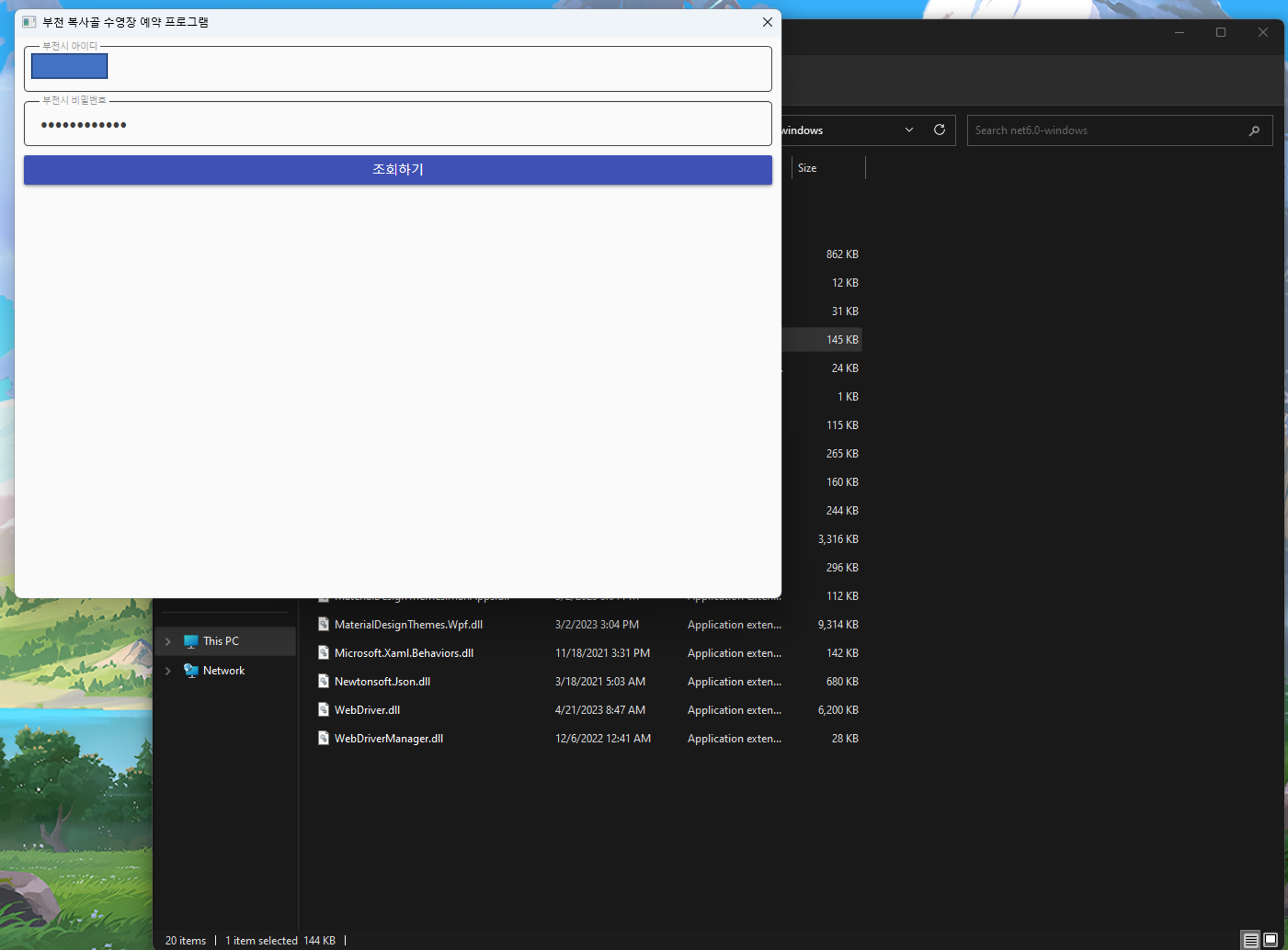Switch to details view in status bar
The width and height of the screenshot is (1288, 950).
(x=1250, y=940)
